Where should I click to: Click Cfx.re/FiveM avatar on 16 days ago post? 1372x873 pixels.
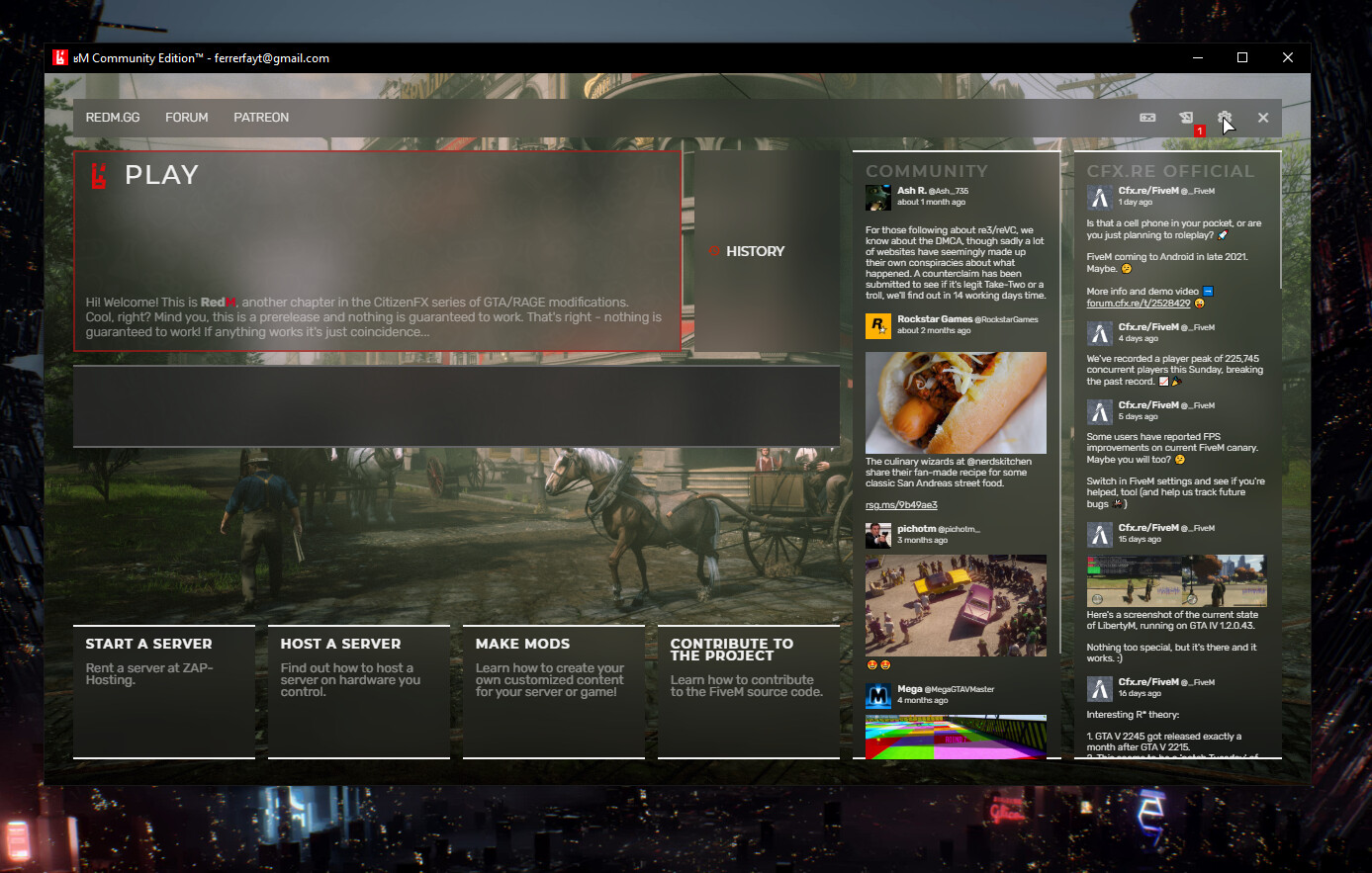tap(1100, 688)
